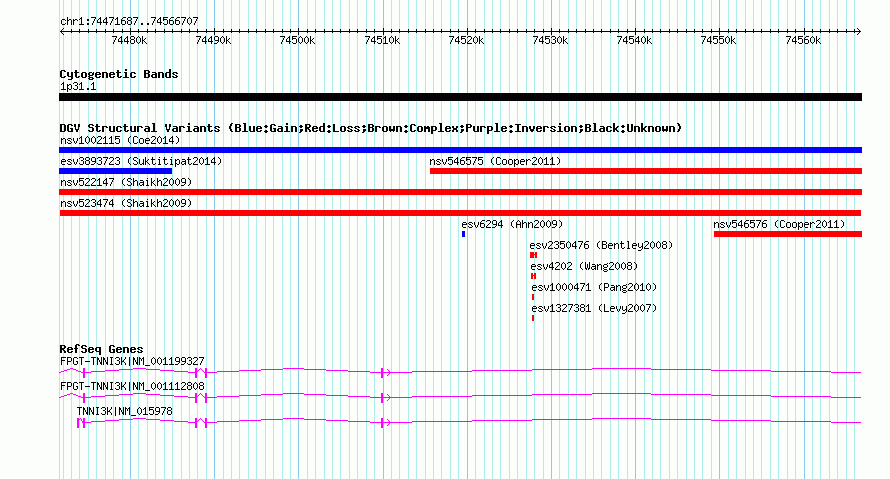
Task: Select the small red esv1327381 marker
Action: pyautogui.click(x=533, y=318)
